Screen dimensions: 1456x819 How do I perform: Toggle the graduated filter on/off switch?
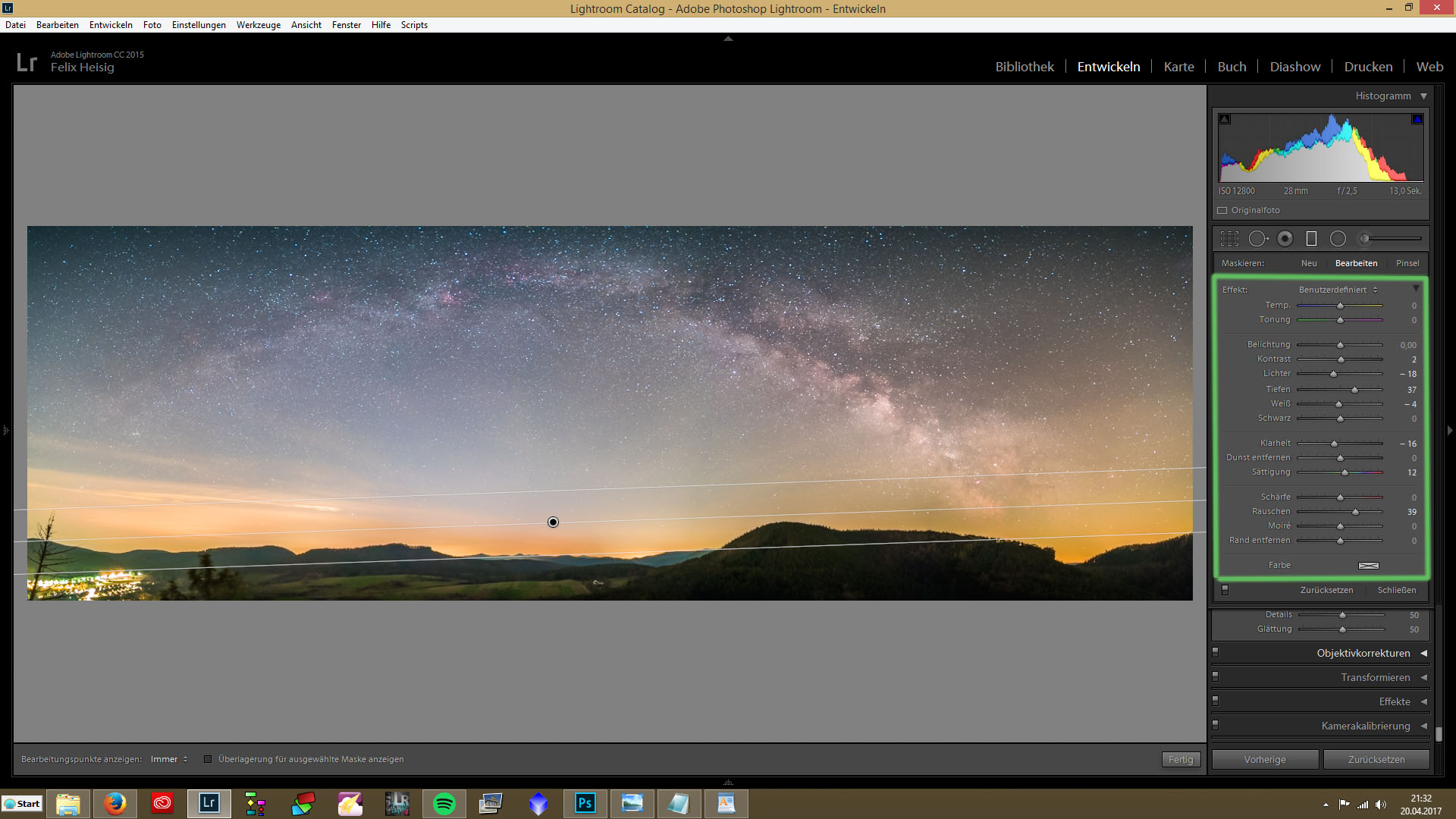(x=1225, y=590)
